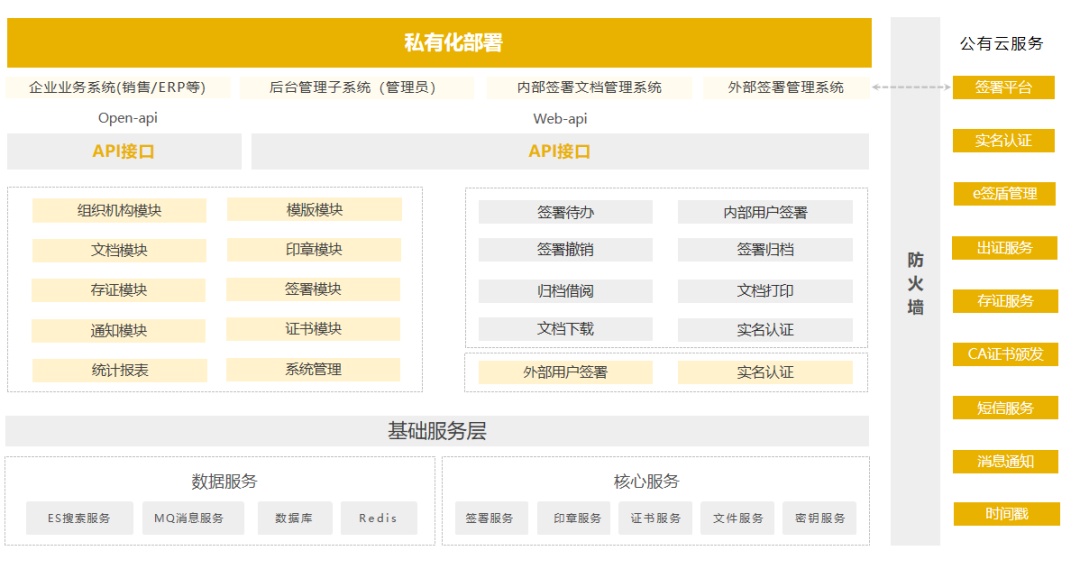This screenshot has height=569, width=1080.
Task: Select the 签署待办 box
Action: [x=565, y=213]
